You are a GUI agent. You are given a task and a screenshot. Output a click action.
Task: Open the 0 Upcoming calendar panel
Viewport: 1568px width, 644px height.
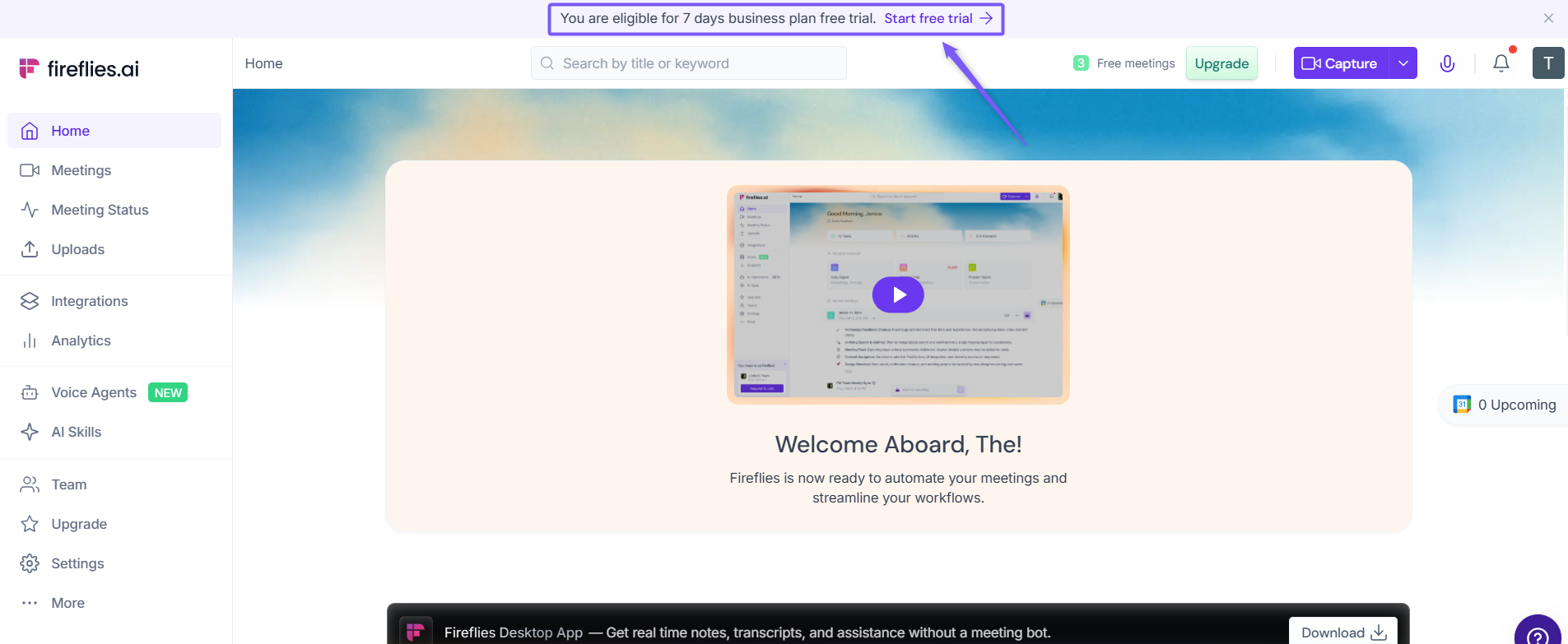[1505, 405]
